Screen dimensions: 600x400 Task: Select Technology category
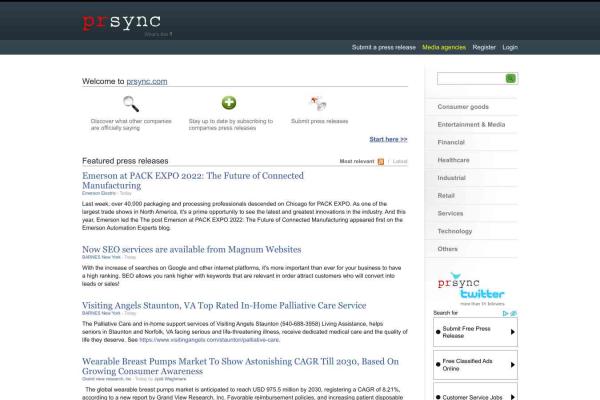click(x=455, y=231)
